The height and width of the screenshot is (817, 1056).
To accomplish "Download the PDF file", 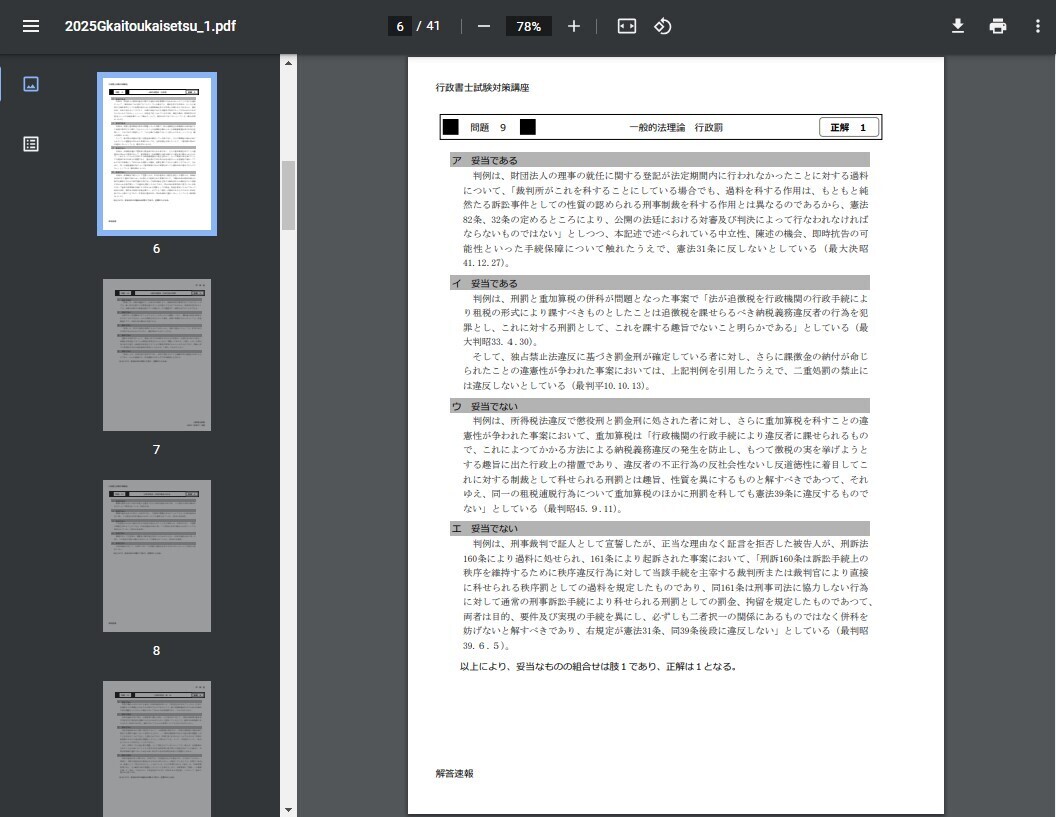I will tap(957, 26).
